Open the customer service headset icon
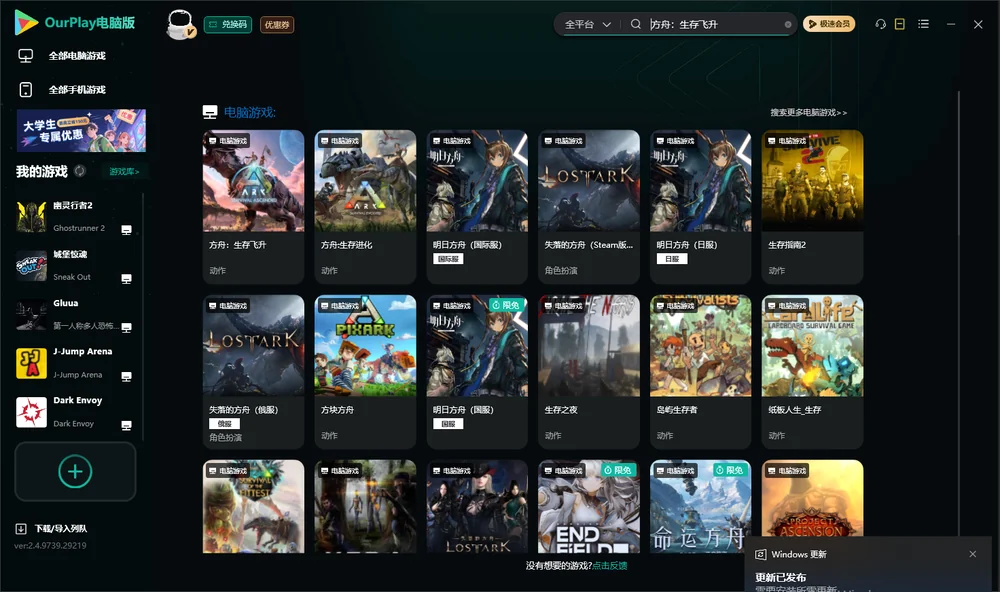This screenshot has width=1000, height=592. [881, 24]
